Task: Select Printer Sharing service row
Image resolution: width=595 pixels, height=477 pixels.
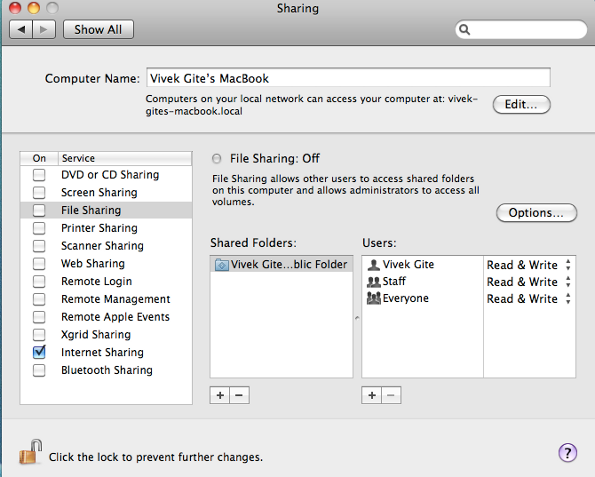Action: [x=106, y=228]
